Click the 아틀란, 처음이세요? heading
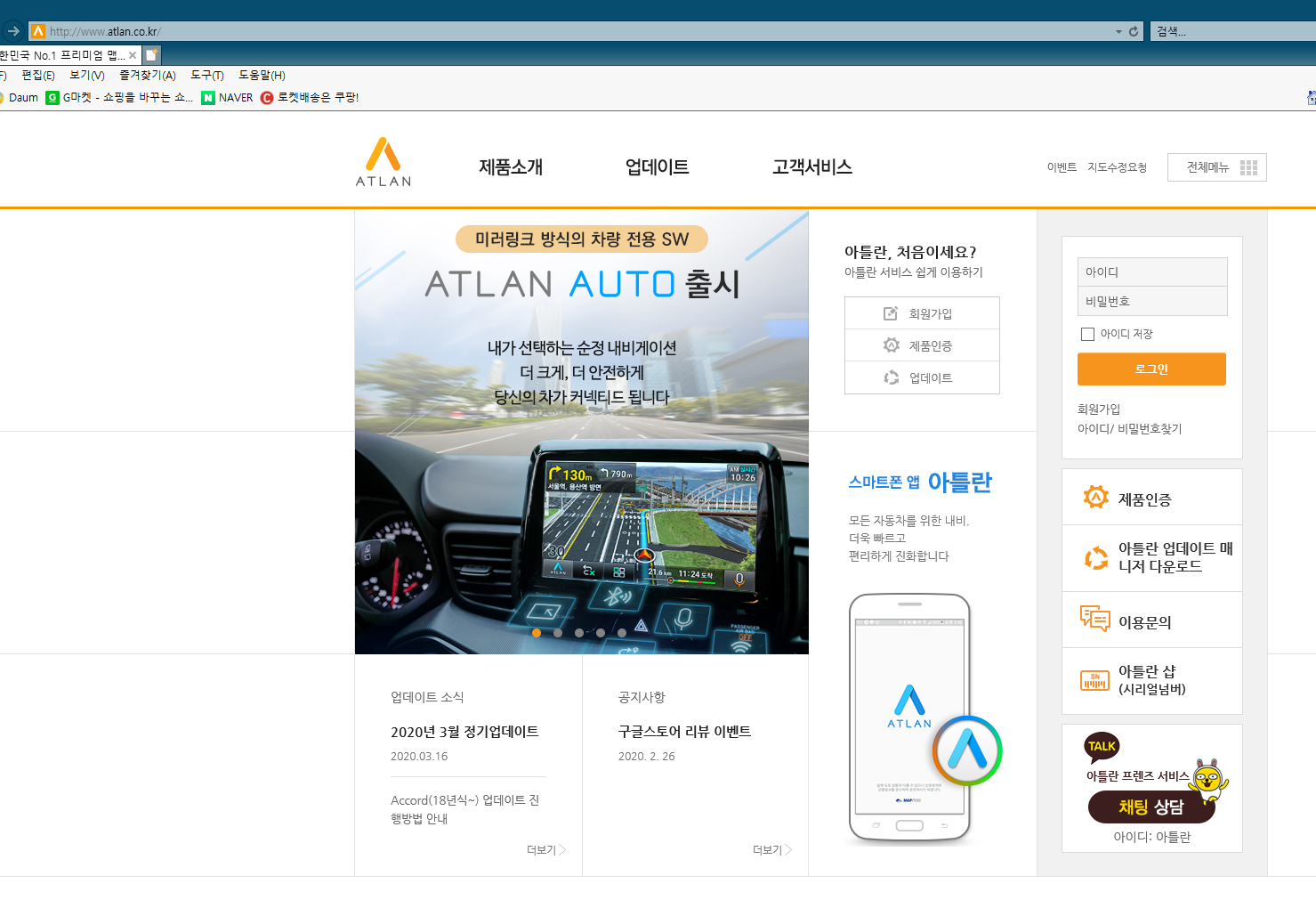The height and width of the screenshot is (900, 1316). [x=910, y=252]
